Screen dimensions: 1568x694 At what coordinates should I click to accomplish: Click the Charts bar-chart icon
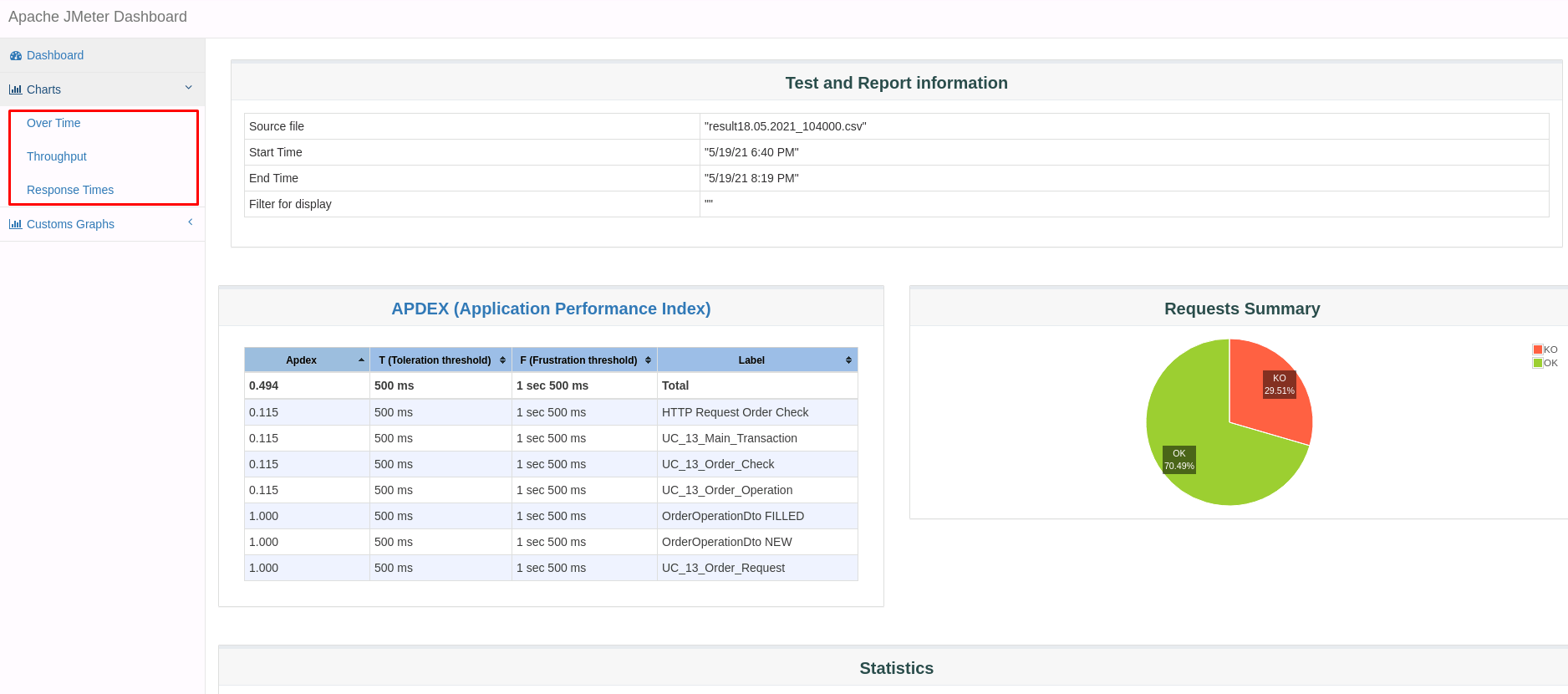point(16,89)
